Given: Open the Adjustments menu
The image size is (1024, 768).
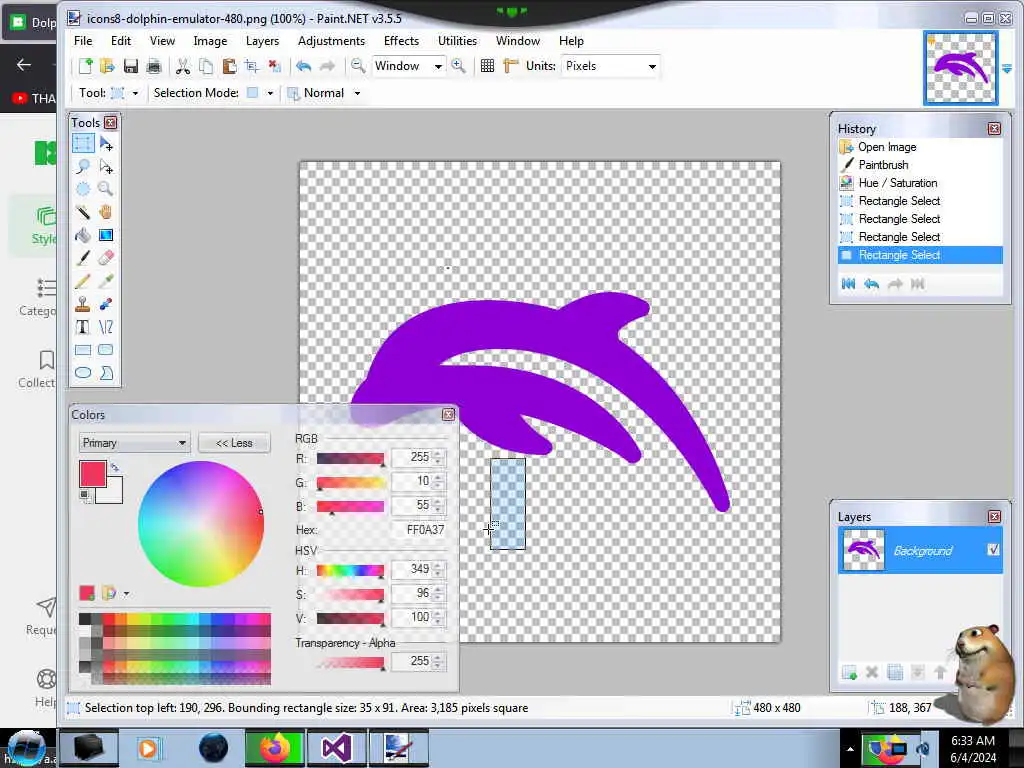Looking at the screenshot, I should pos(332,40).
